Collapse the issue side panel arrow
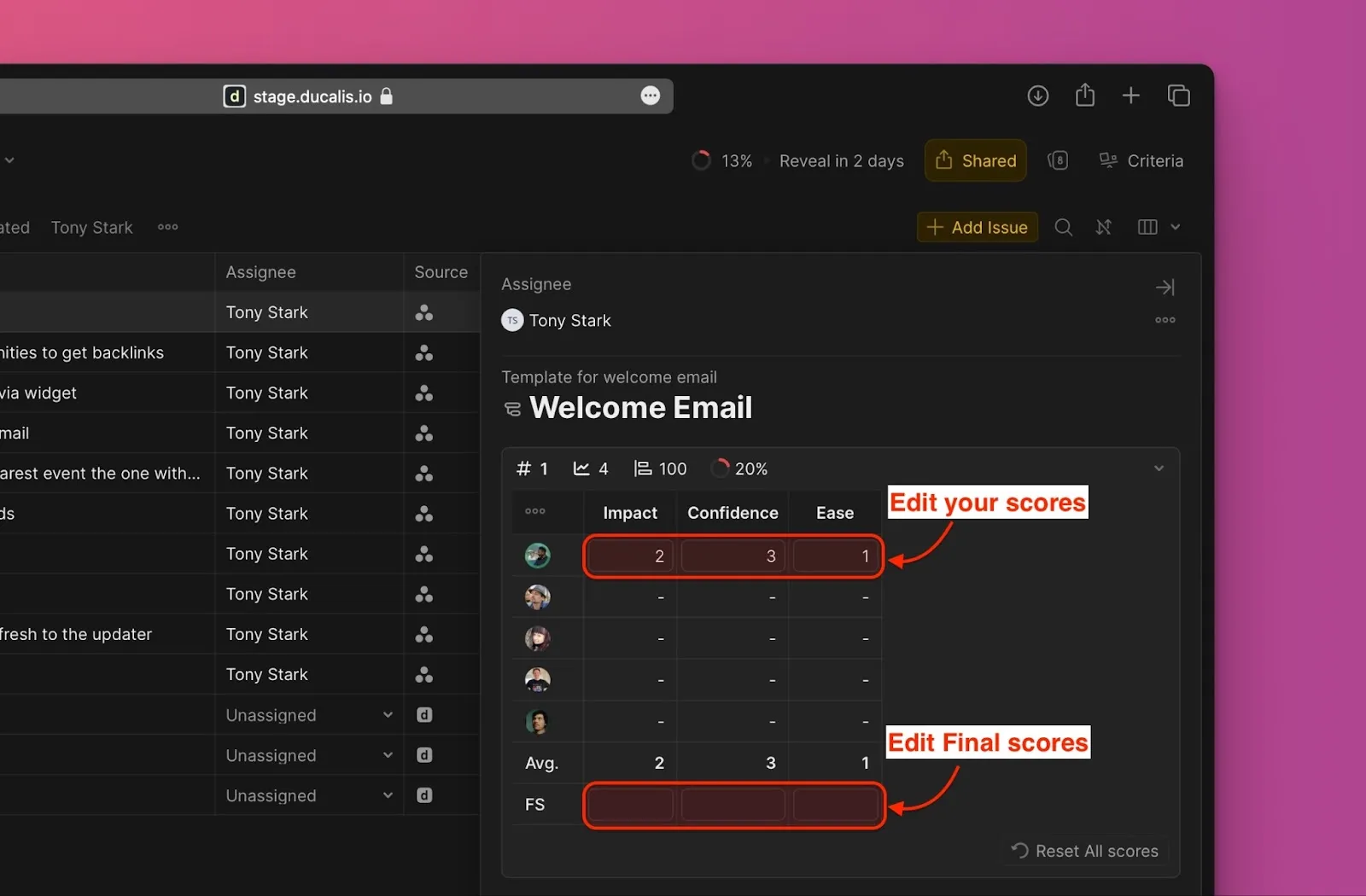The width and height of the screenshot is (1366, 896). pos(1165,288)
